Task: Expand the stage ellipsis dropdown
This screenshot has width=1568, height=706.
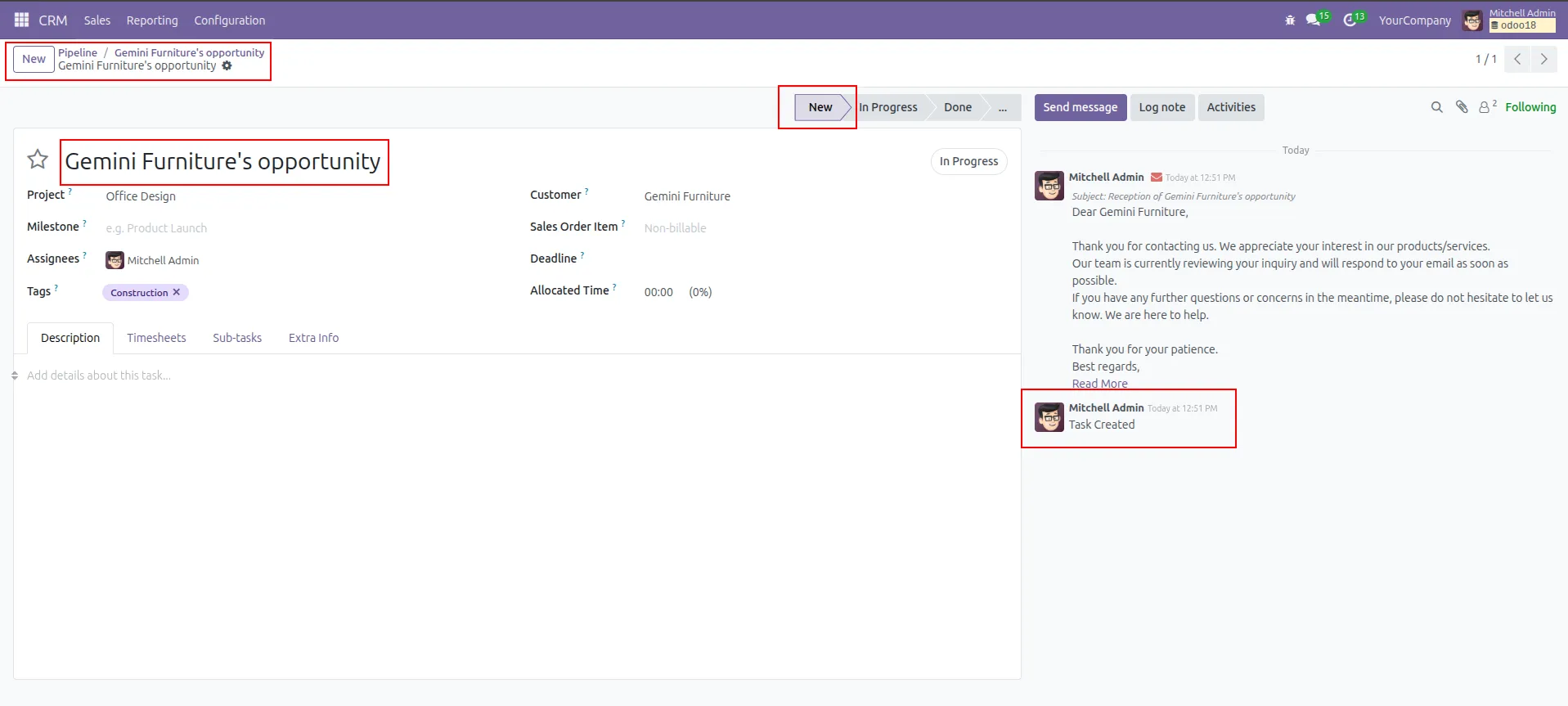Action: pos(1002,107)
